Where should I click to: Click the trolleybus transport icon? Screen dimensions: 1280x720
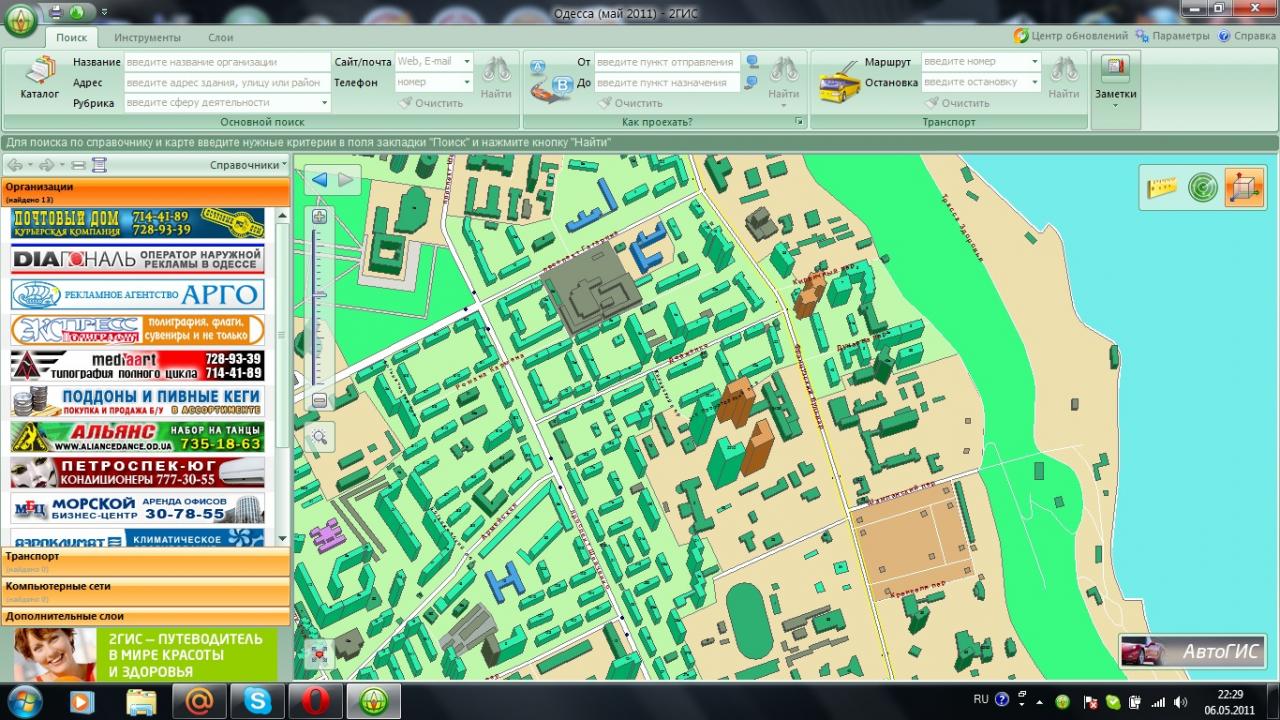click(x=840, y=81)
